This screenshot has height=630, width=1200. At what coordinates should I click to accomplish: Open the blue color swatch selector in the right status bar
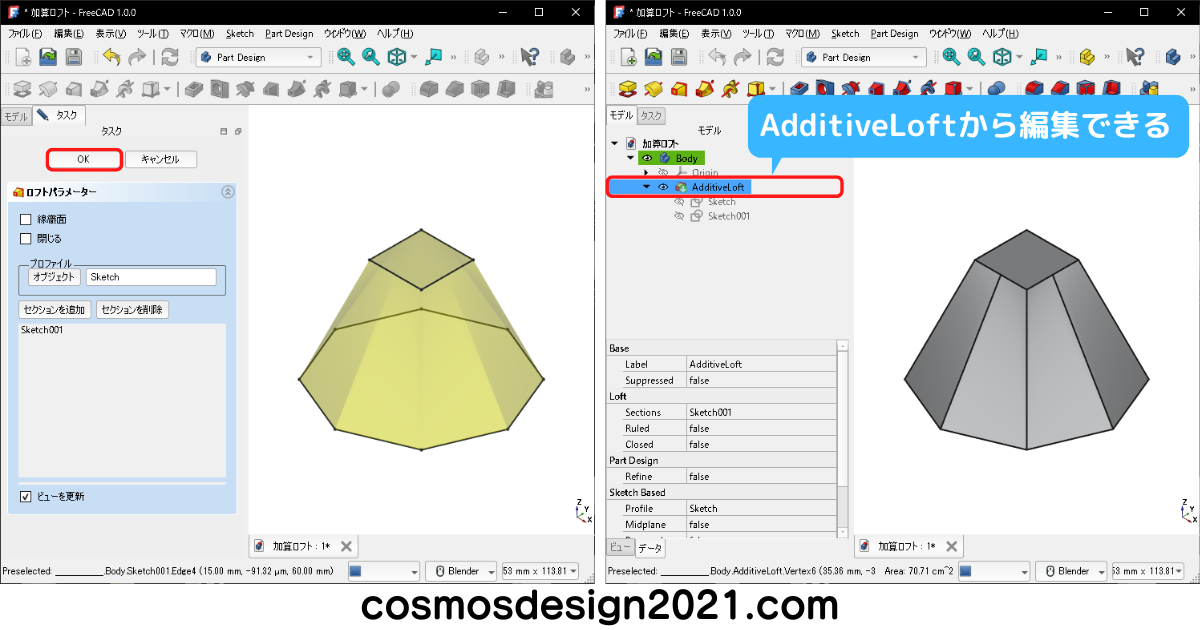[x=993, y=571]
